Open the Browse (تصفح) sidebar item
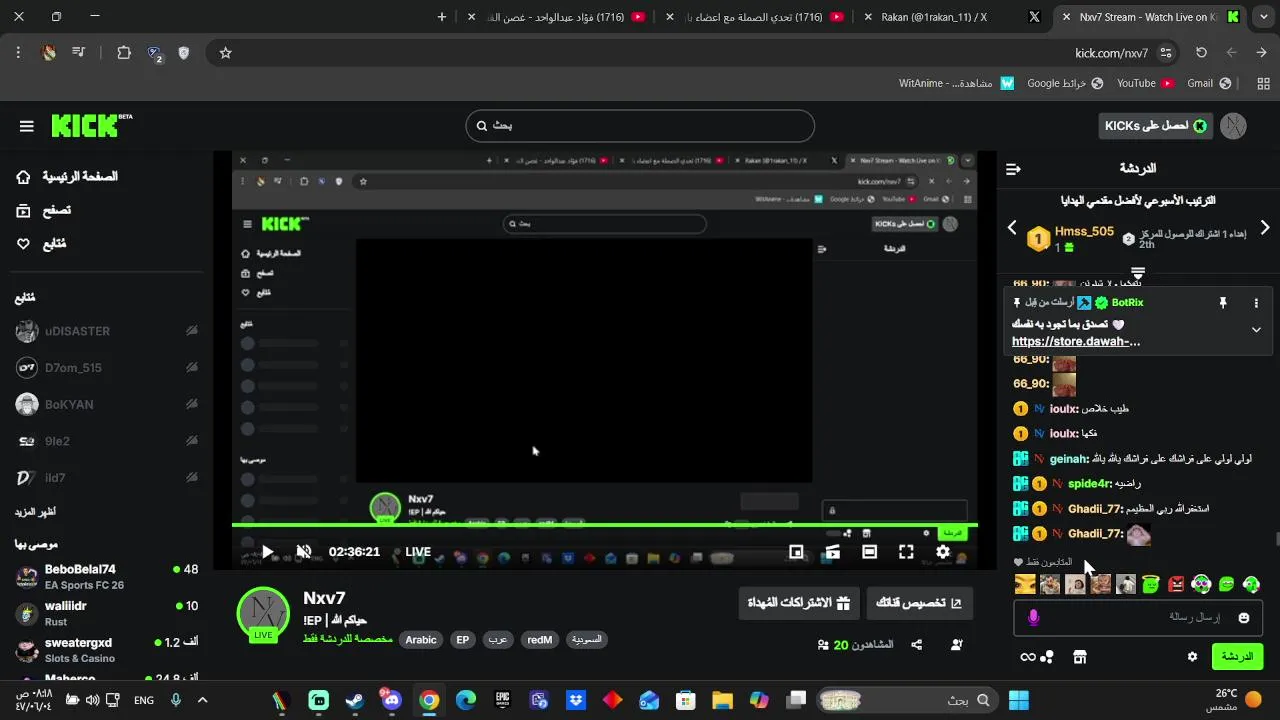This screenshot has width=1280, height=720. [44, 210]
